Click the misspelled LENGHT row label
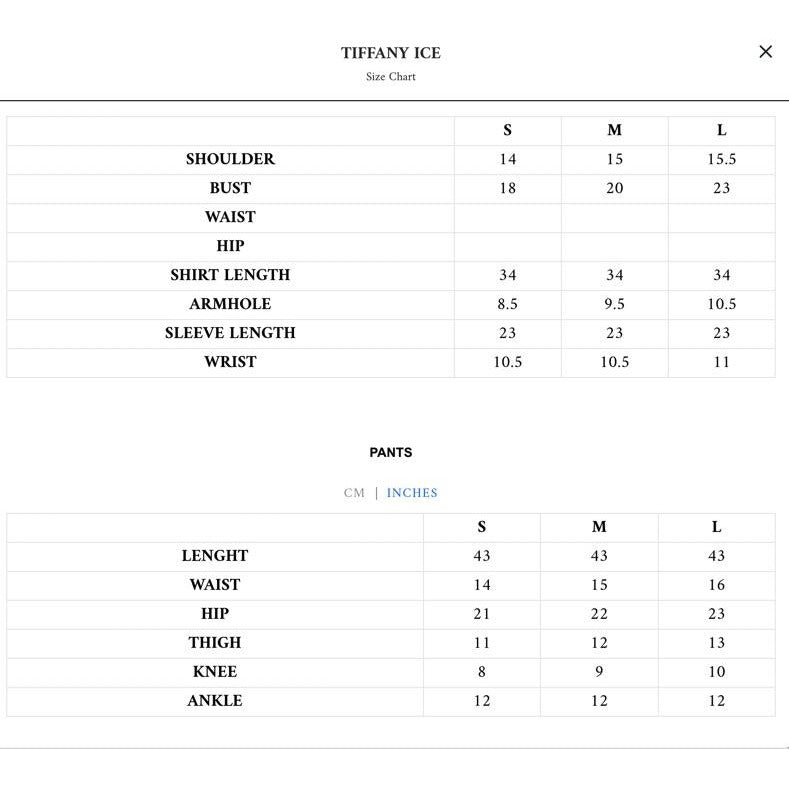 coord(215,556)
